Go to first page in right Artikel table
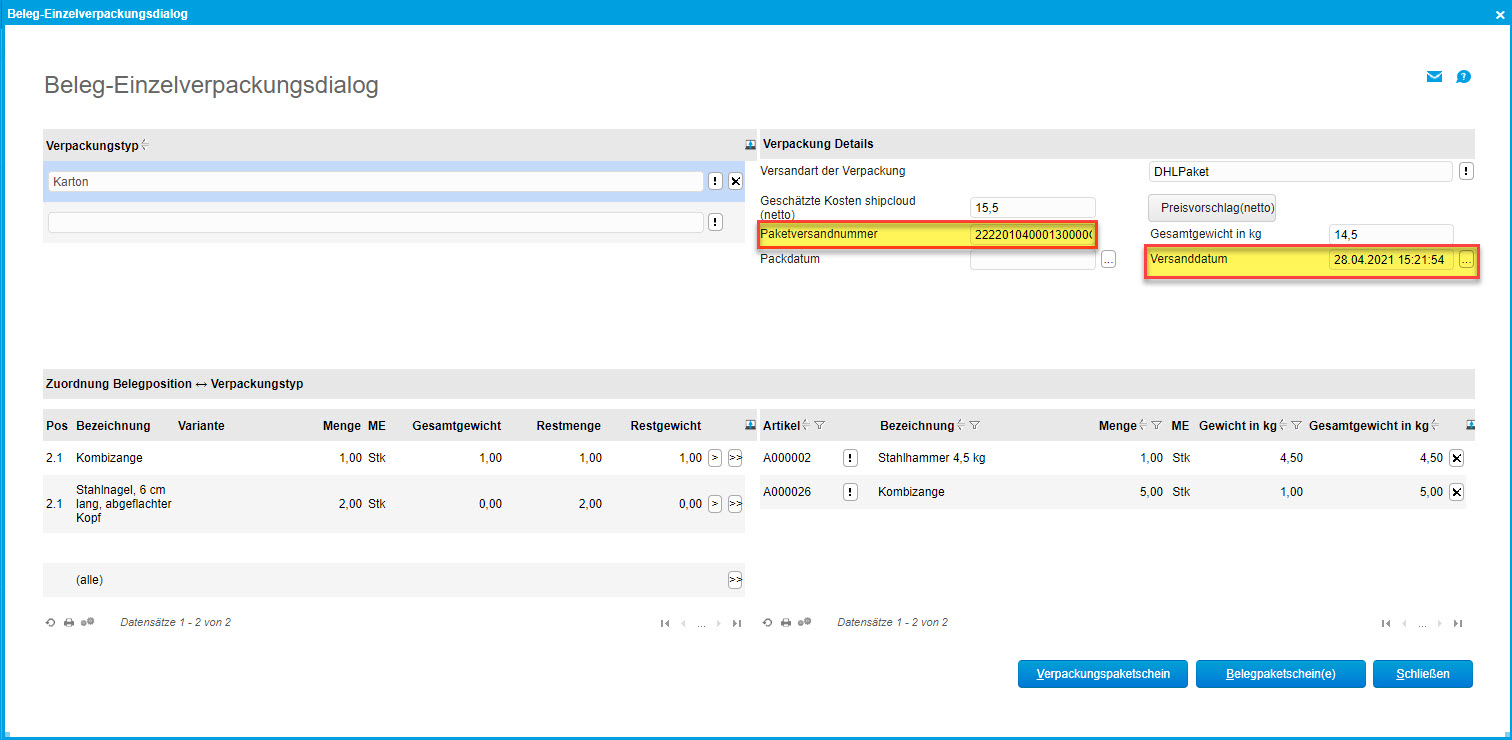This screenshot has width=1512, height=740. click(x=1385, y=624)
